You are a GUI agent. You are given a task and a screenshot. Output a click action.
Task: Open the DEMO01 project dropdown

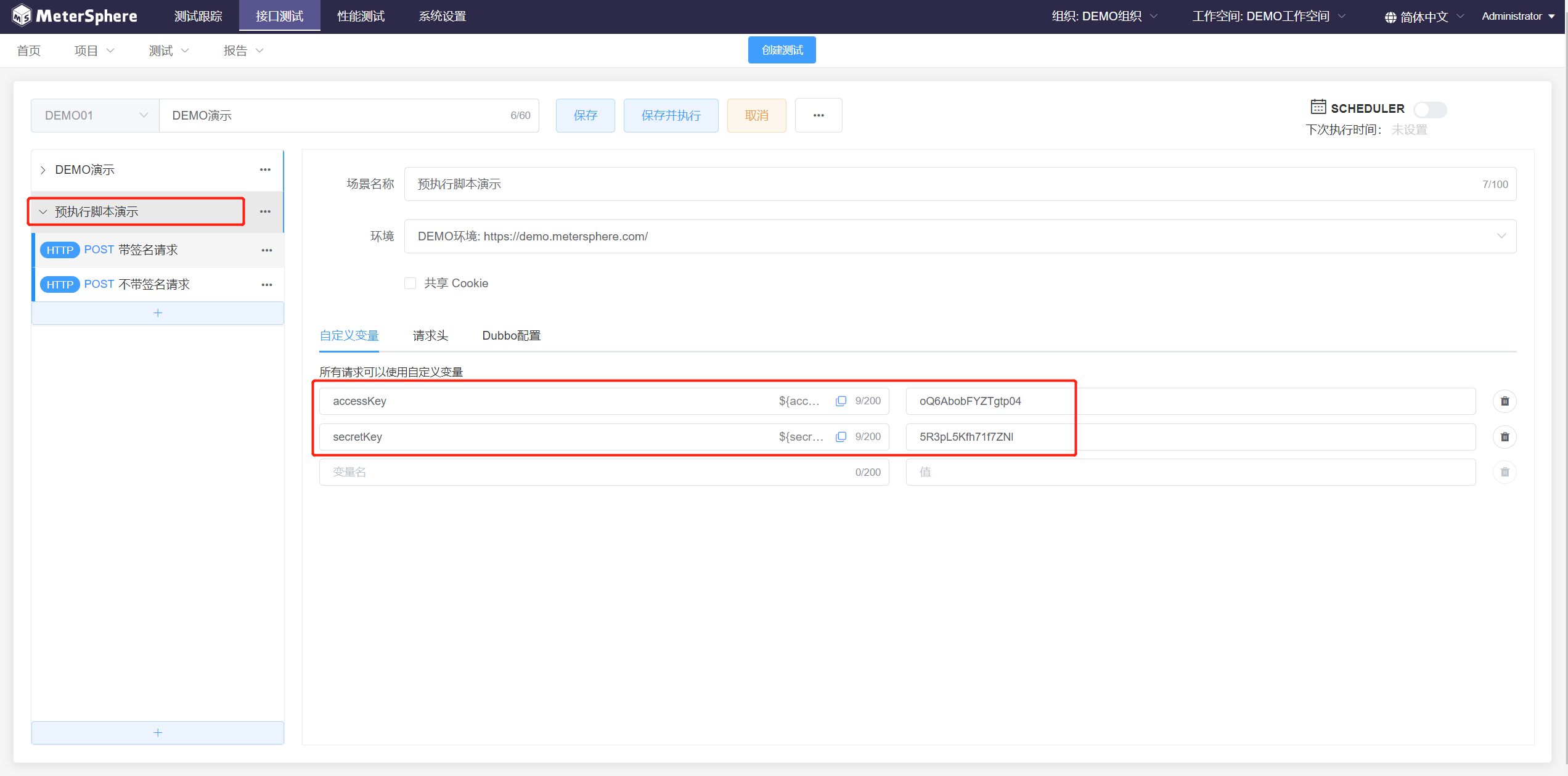(95, 116)
